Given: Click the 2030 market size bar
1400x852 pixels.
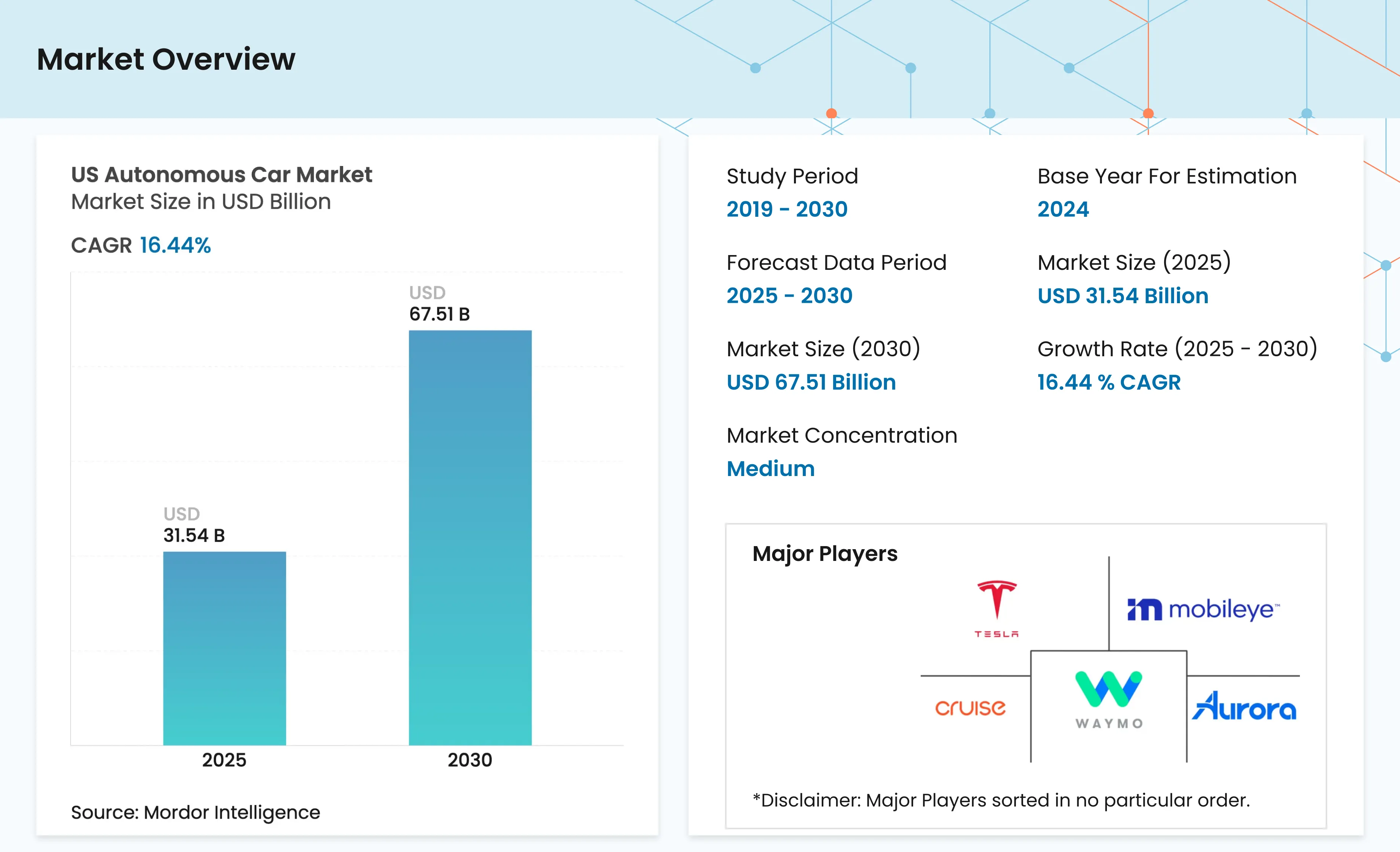Looking at the screenshot, I should coord(471,537).
